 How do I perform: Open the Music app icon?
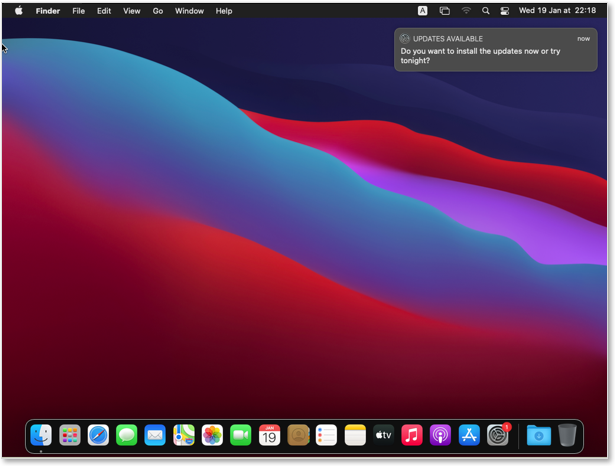pyautogui.click(x=412, y=435)
